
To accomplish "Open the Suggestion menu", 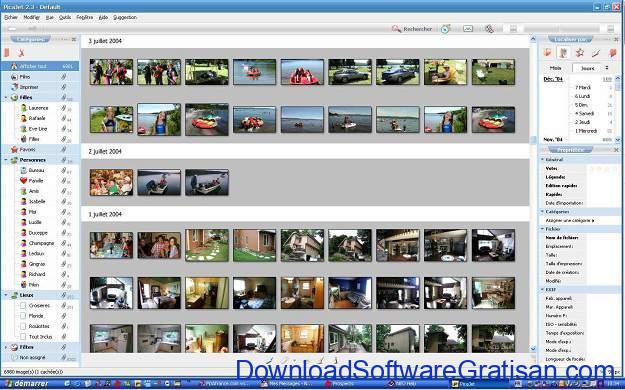I will [x=125, y=18].
